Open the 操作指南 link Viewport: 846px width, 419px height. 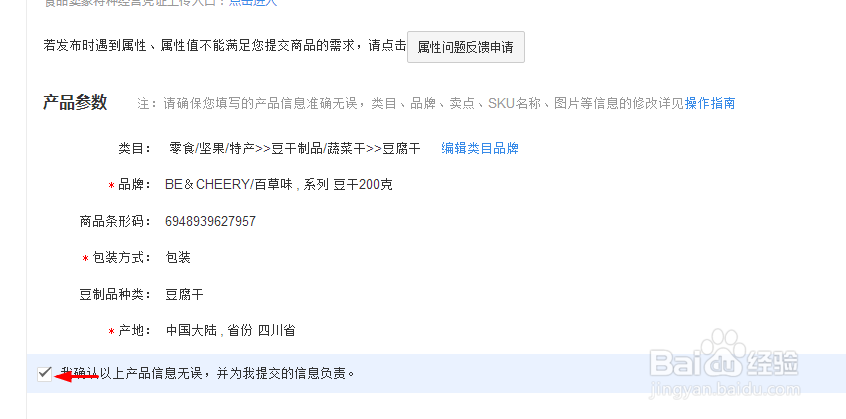709,103
